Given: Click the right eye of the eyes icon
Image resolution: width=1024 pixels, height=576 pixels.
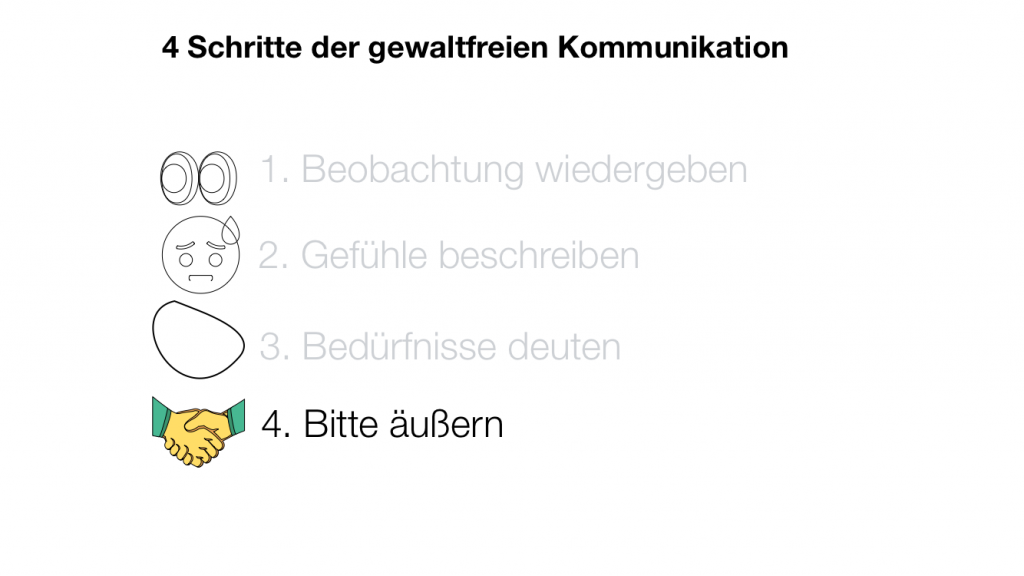Looking at the screenshot, I should point(216,177).
